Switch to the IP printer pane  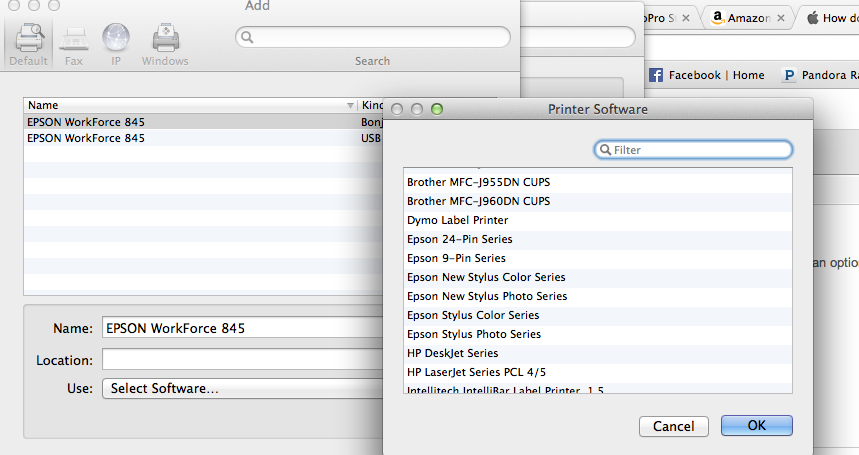tap(116, 44)
